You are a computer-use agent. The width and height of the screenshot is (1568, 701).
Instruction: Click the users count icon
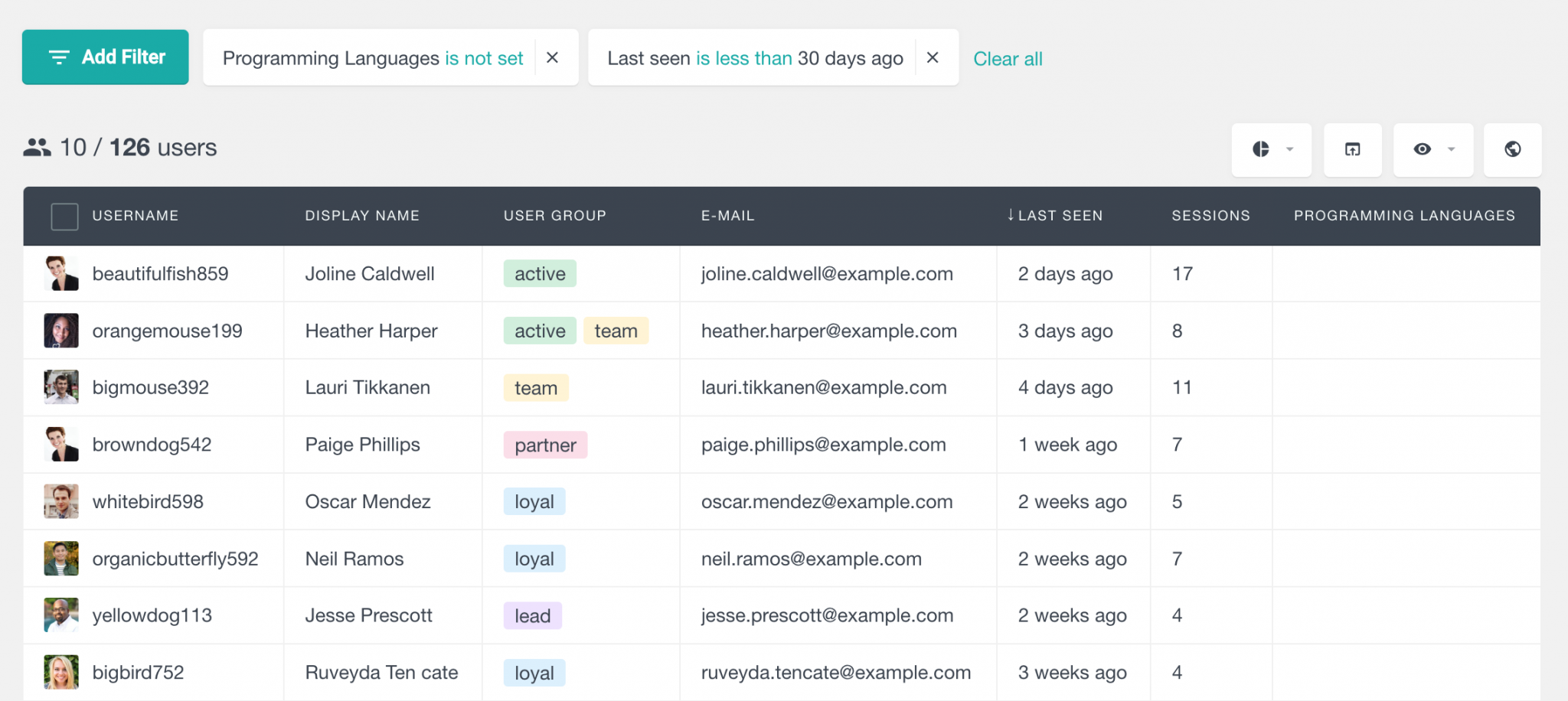coord(36,148)
